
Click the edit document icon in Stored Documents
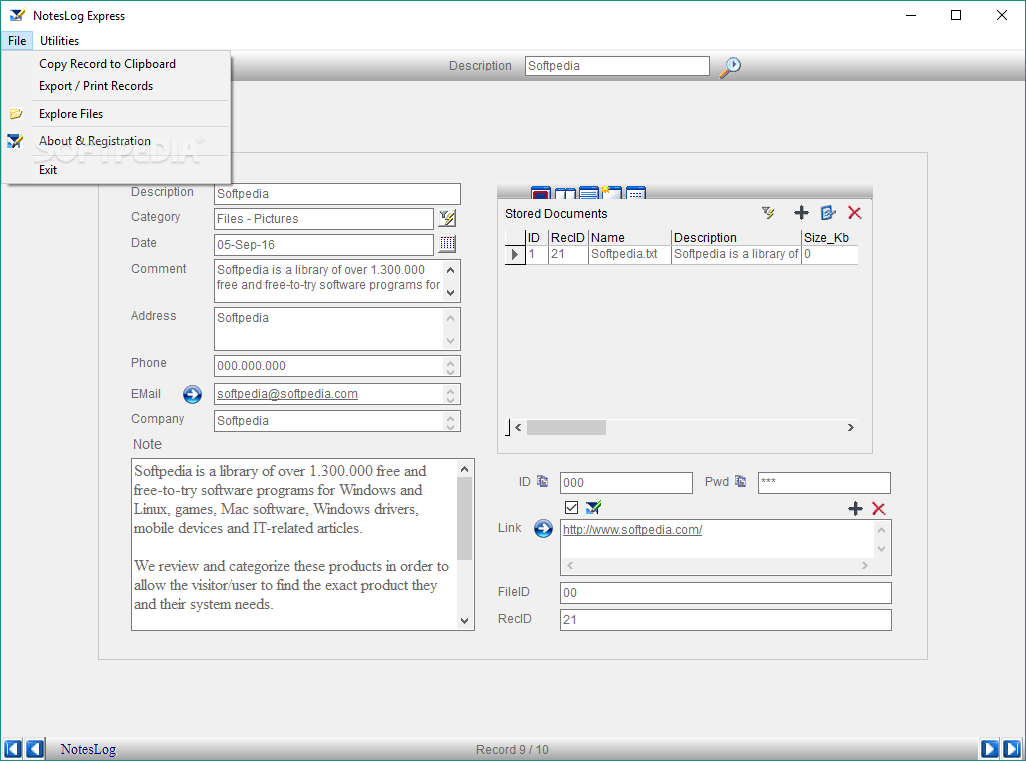pyautogui.click(x=828, y=213)
